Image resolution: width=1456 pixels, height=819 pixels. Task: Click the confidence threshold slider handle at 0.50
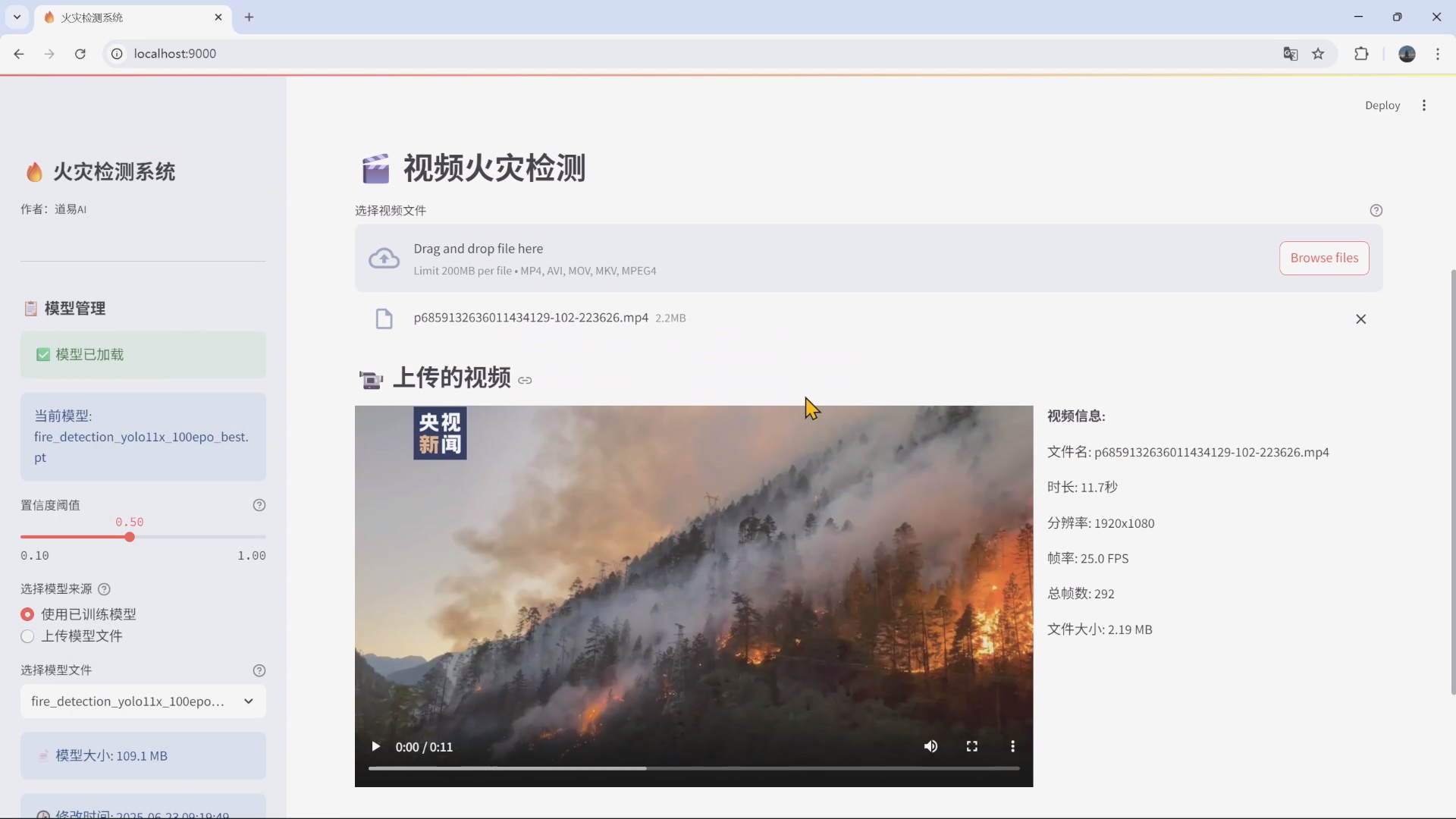[x=130, y=536]
